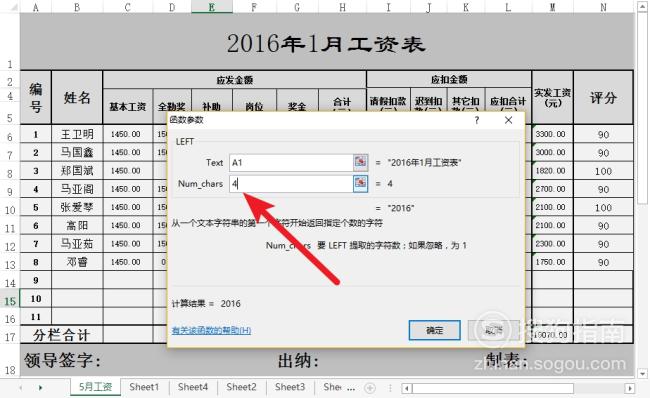650x398 pixels.
Task: Click horizontal scrollbar left arrow
Action: (x=407, y=388)
